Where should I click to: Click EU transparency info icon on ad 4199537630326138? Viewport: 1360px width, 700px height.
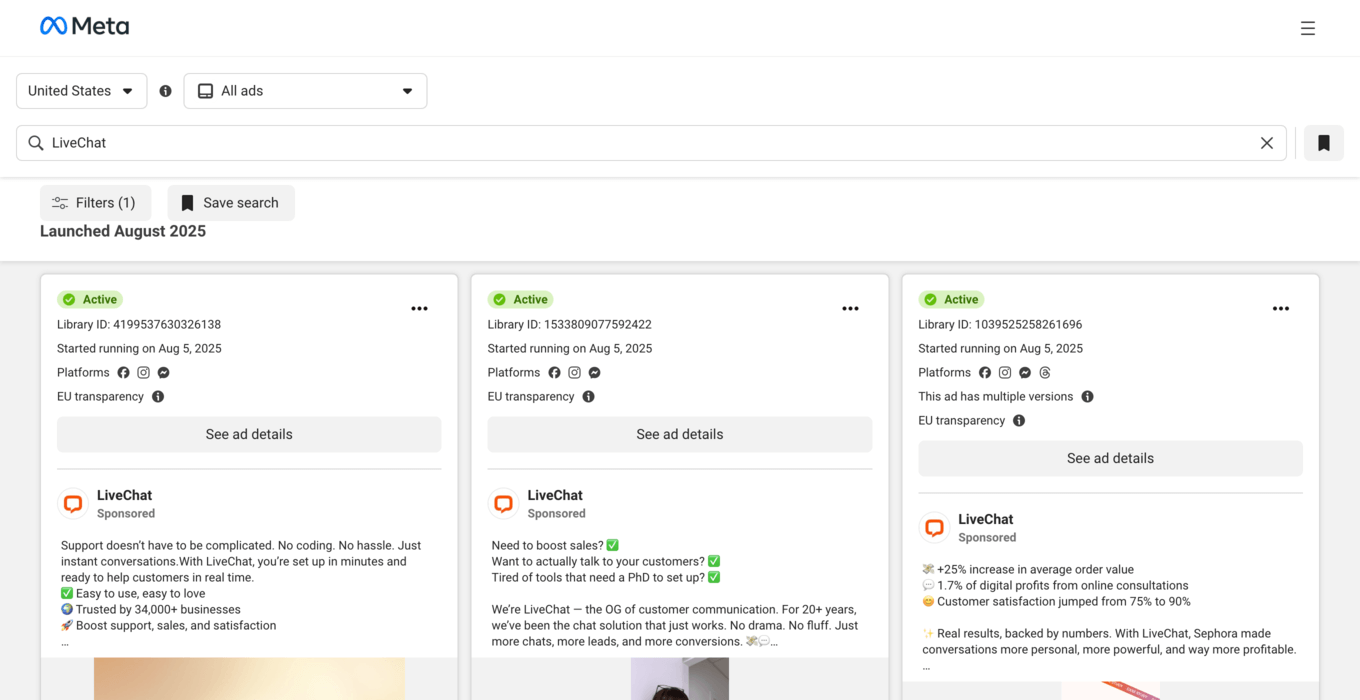click(158, 397)
